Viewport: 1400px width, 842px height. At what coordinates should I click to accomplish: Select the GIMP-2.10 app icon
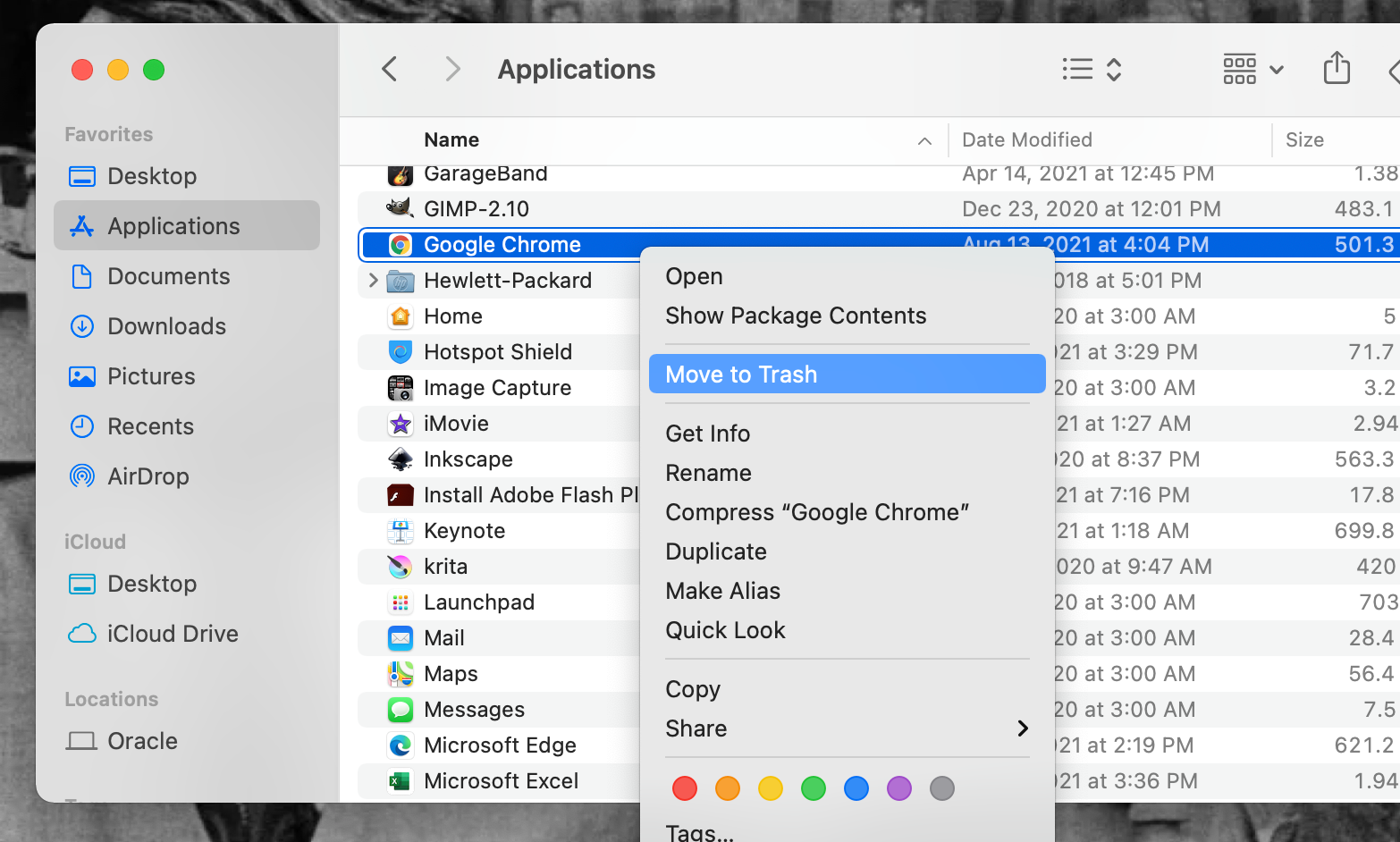400,208
